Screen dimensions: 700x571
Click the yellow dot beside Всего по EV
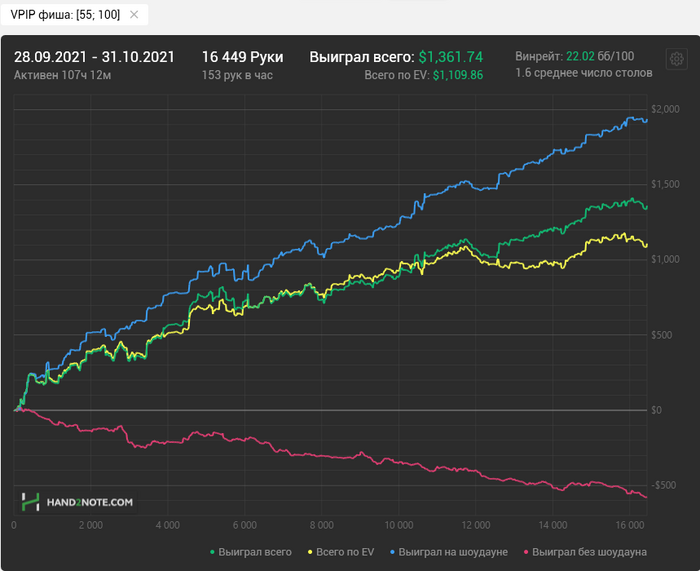[x=310, y=552]
